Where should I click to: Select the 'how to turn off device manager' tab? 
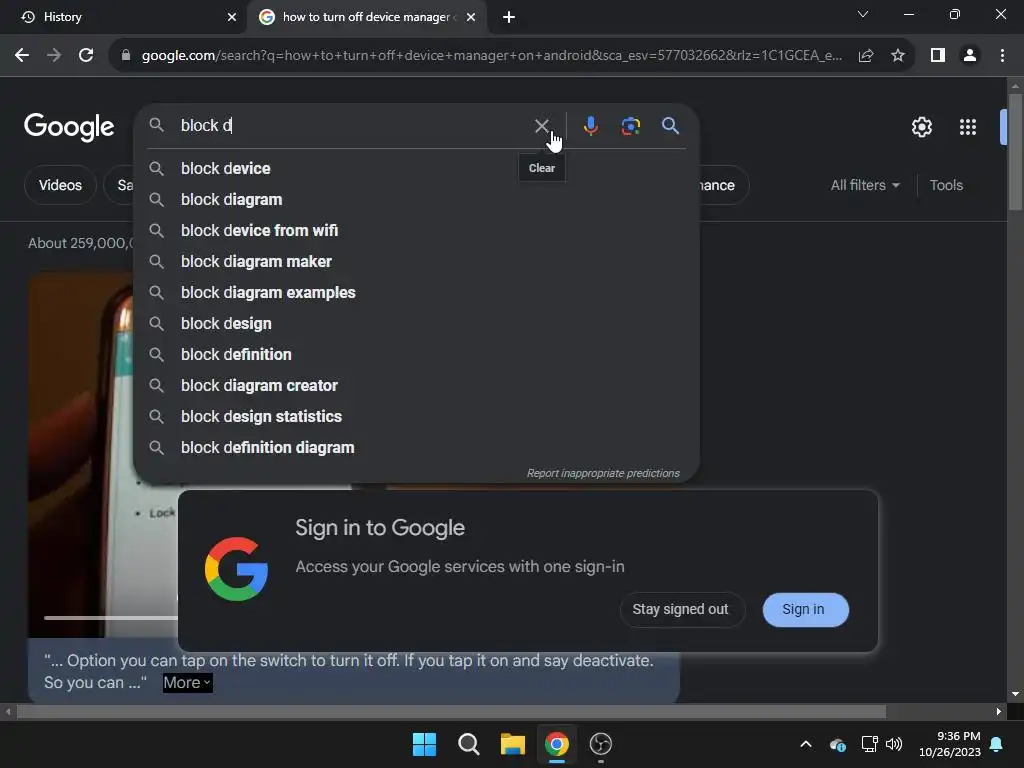coord(368,17)
